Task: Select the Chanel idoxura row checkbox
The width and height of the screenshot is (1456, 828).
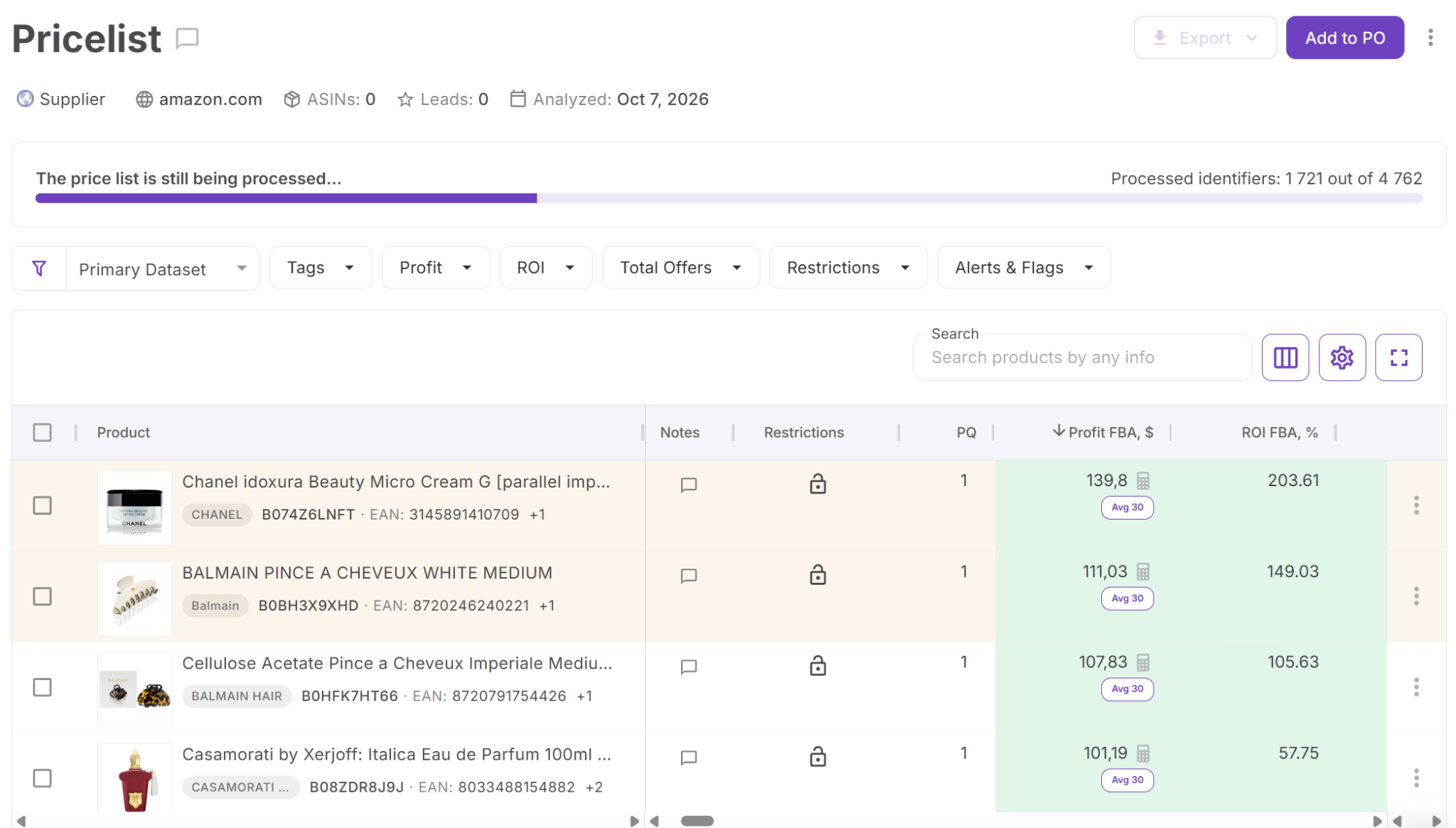Action: point(43,505)
